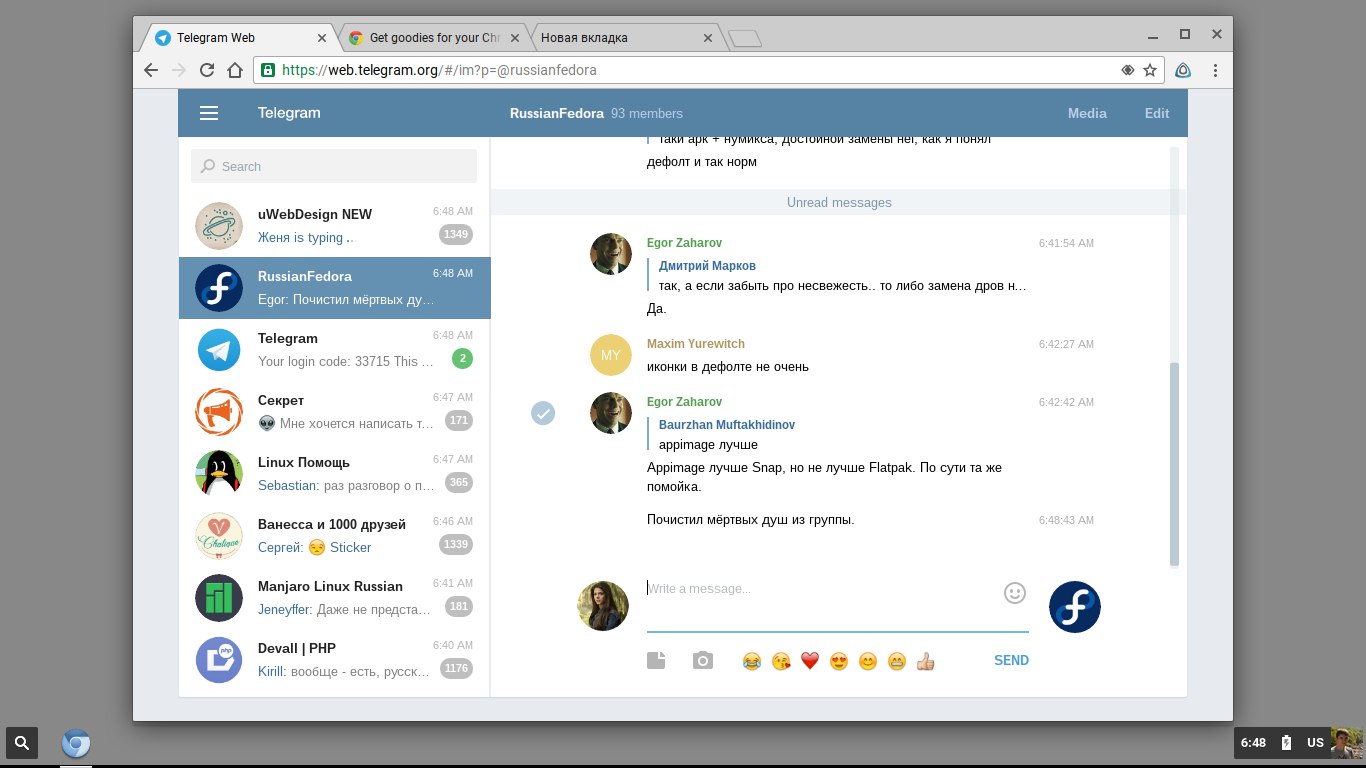Click Egor Zaharov's avatar on 6:42:42 message

pyautogui.click(x=611, y=413)
